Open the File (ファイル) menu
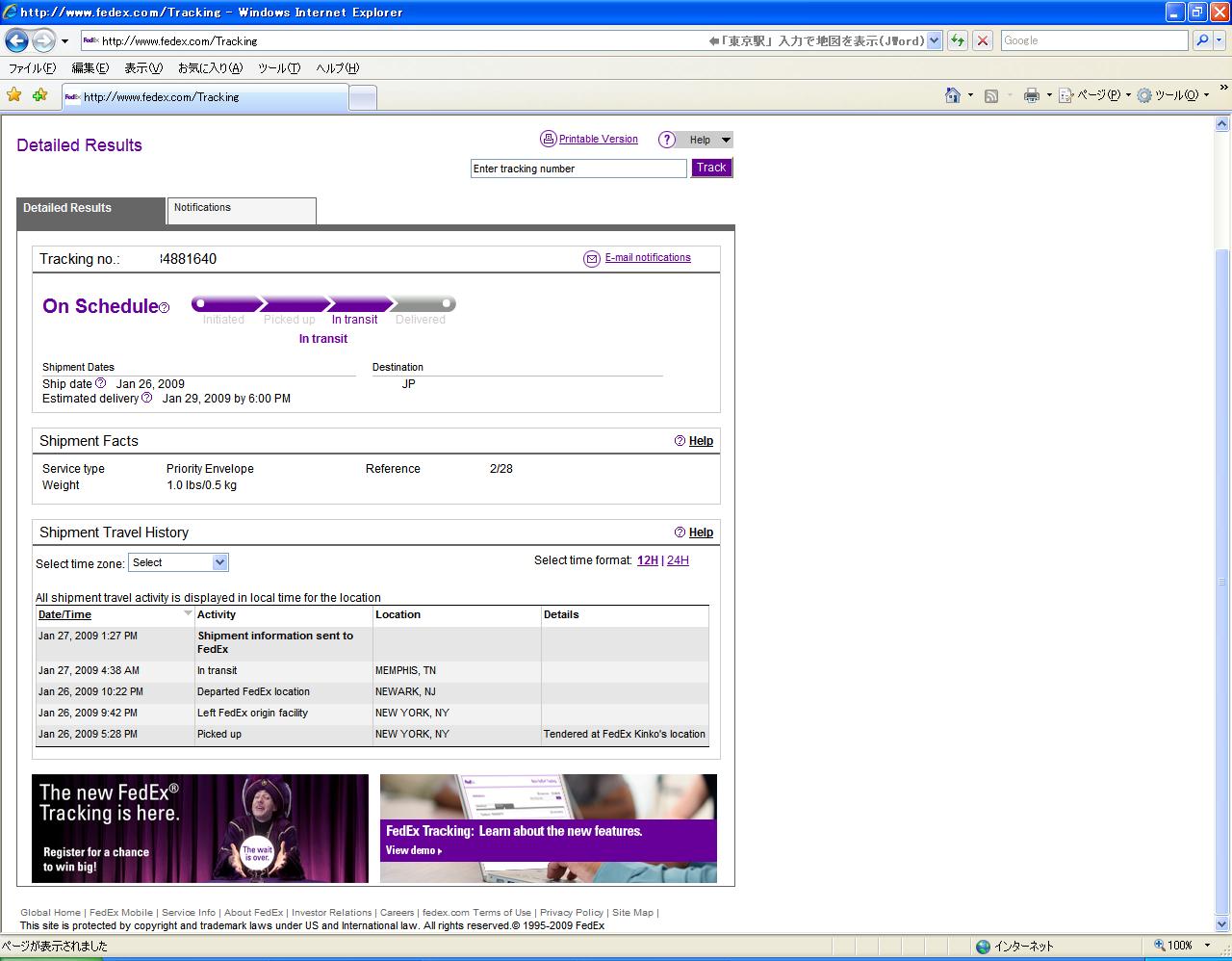The width and height of the screenshot is (1232, 961). pyautogui.click(x=32, y=68)
